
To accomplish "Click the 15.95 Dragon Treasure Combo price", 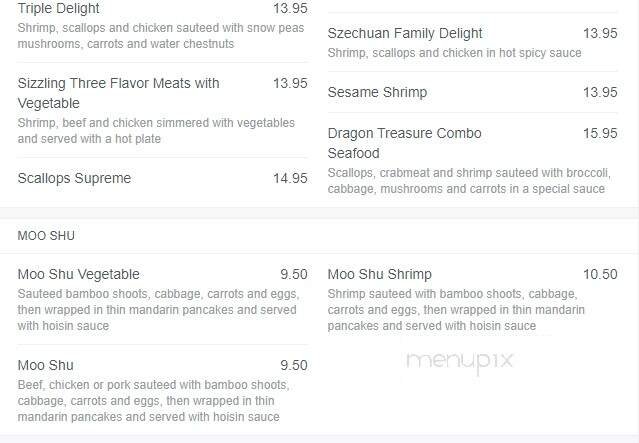I will coord(600,133).
